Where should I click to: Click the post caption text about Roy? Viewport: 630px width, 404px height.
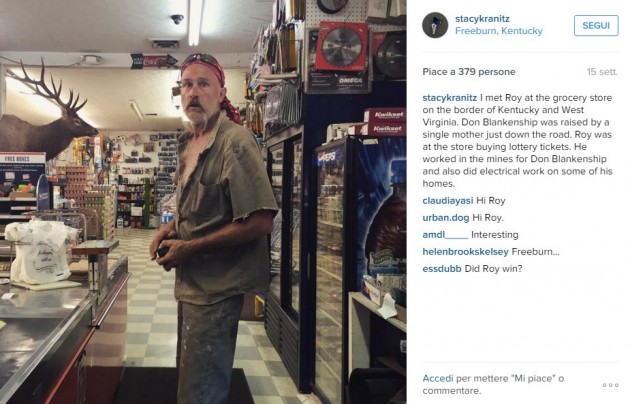click(x=518, y=141)
